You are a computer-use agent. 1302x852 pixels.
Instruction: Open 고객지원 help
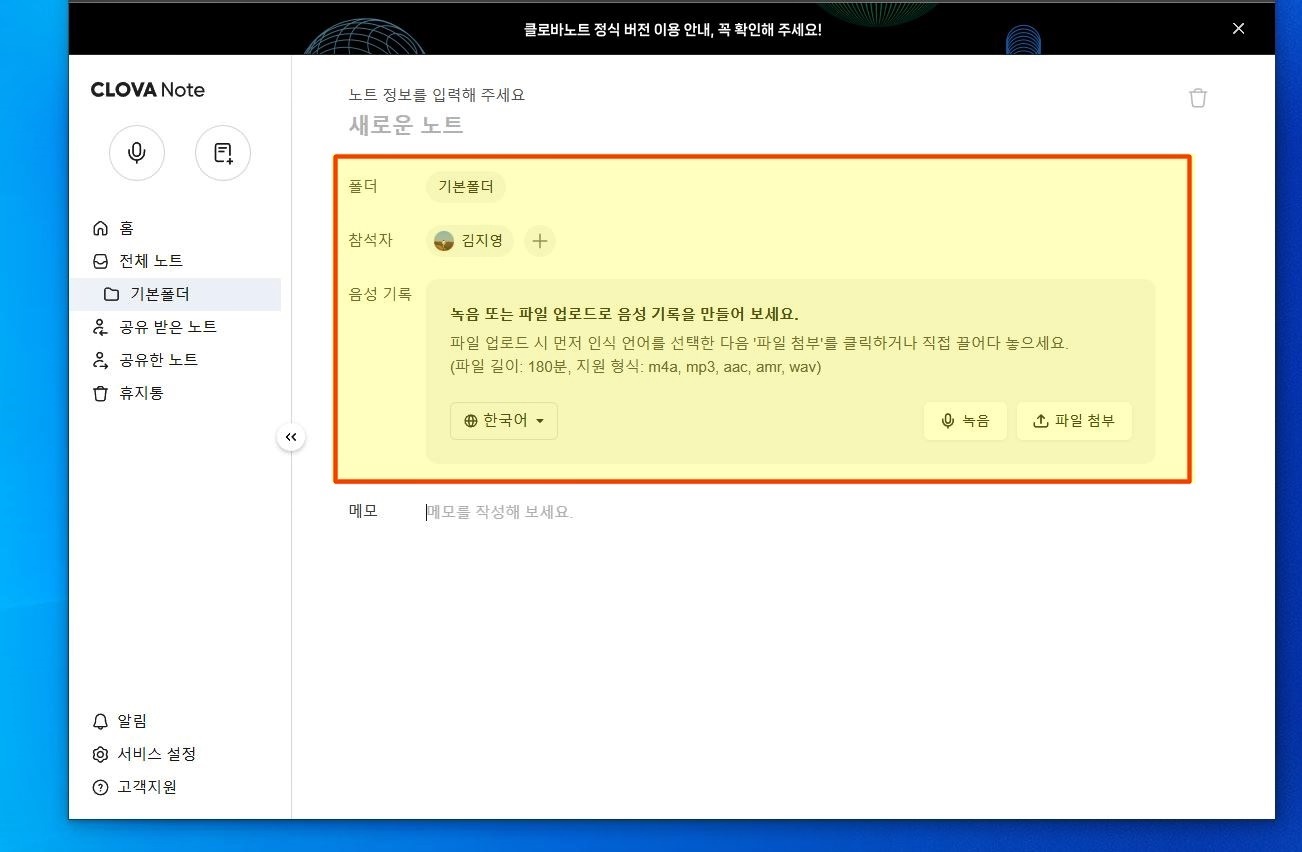pos(134,787)
